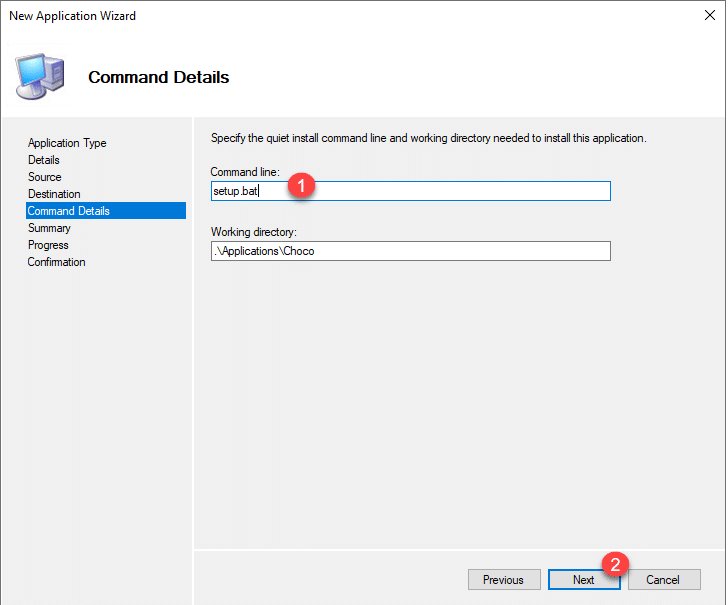Go to the Confirmation wizard step
The width and height of the screenshot is (728, 605).
[57, 262]
